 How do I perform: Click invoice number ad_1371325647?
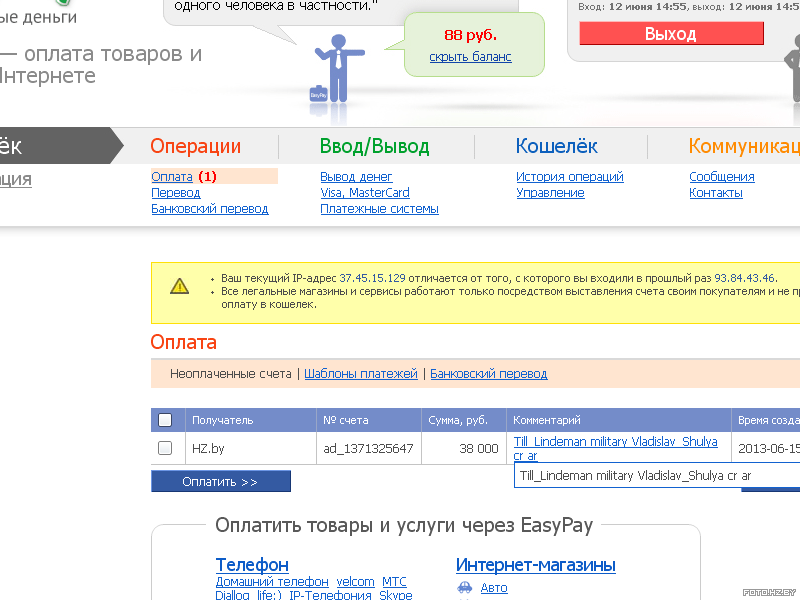(x=368, y=448)
